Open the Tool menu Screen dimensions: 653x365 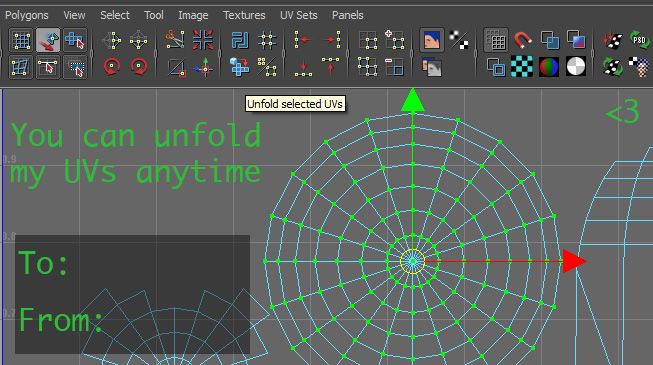point(154,15)
